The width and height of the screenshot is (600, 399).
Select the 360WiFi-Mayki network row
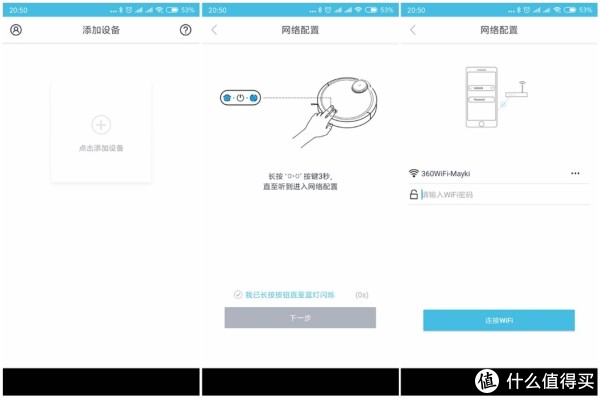(499, 173)
